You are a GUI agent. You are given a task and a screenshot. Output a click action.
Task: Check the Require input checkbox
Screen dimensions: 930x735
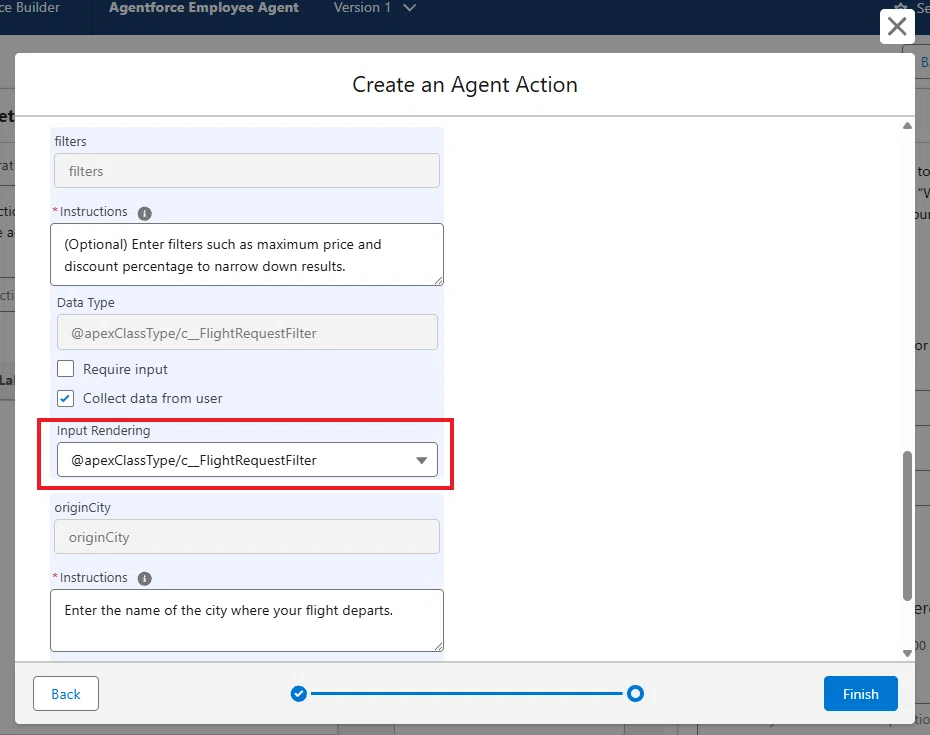pyautogui.click(x=65, y=368)
